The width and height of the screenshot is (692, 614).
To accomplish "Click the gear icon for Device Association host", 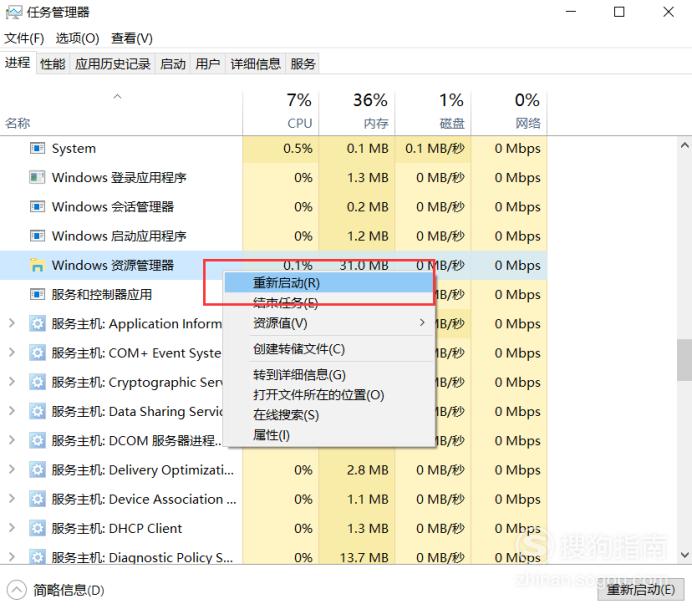I will [37, 499].
